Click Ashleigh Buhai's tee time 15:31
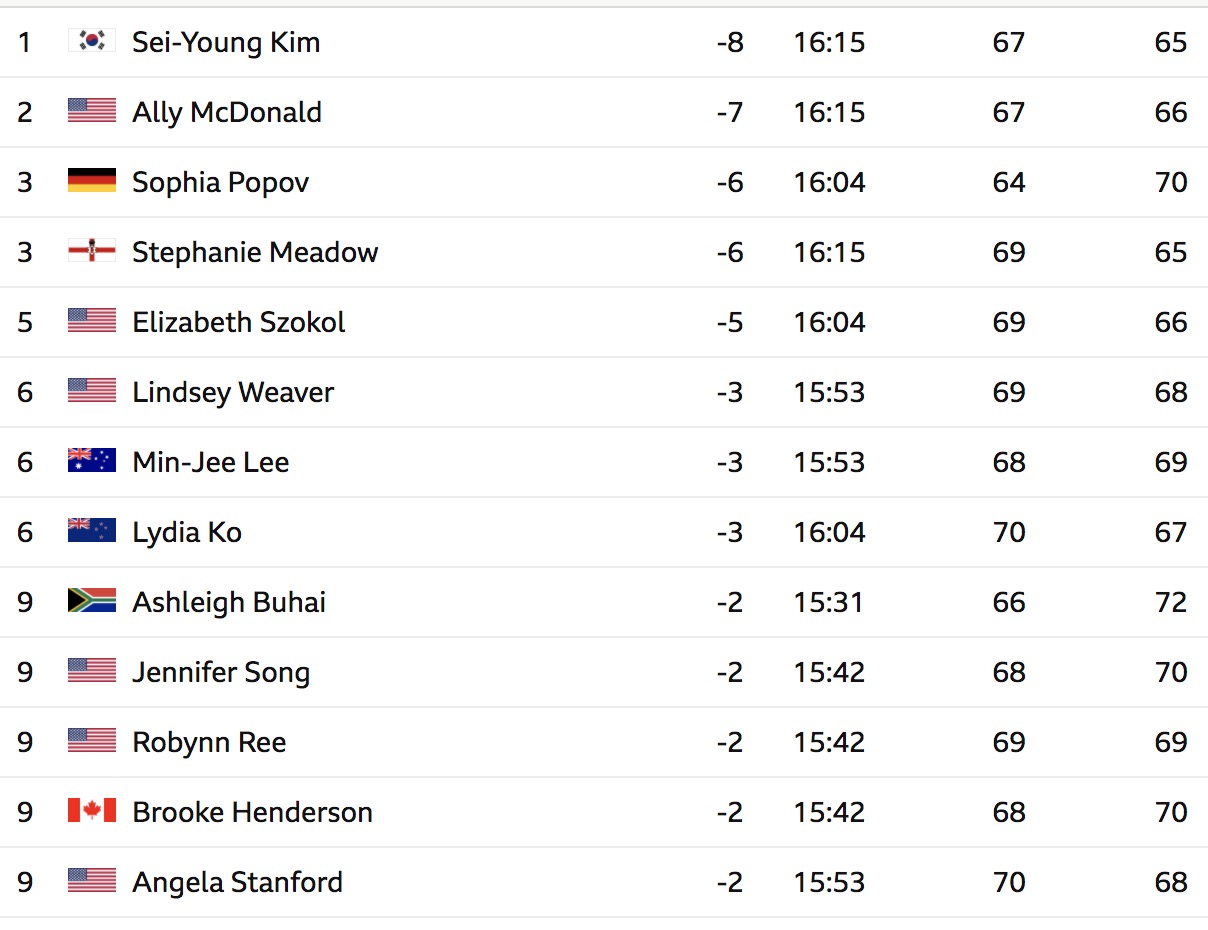The width and height of the screenshot is (1208, 930). click(x=828, y=602)
